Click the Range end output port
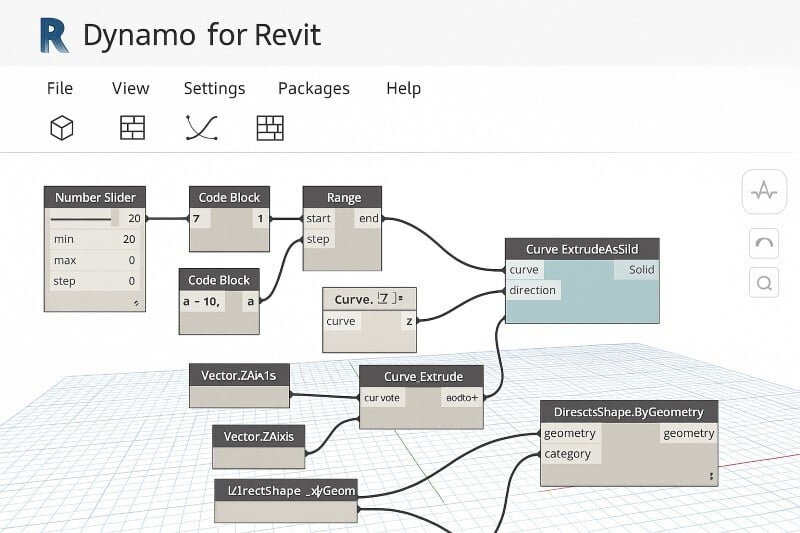 tap(368, 218)
